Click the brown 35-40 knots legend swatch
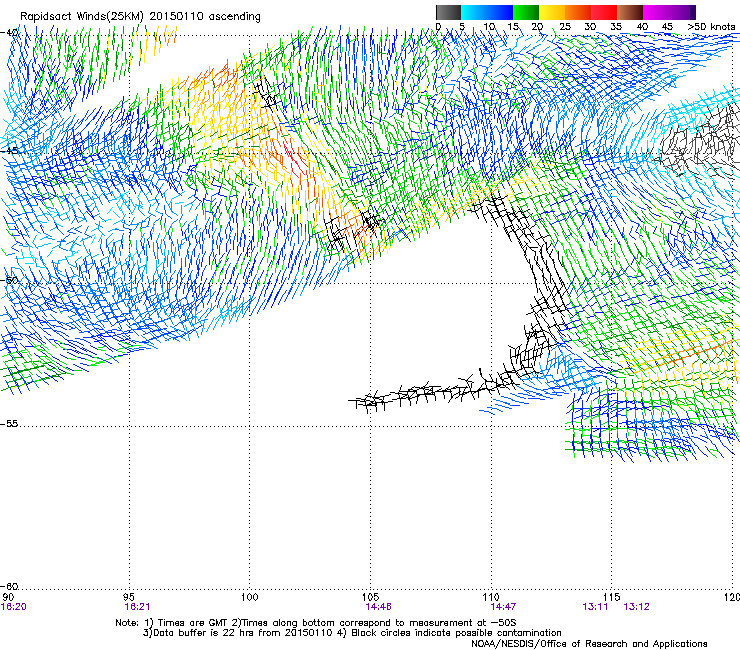 [630, 12]
